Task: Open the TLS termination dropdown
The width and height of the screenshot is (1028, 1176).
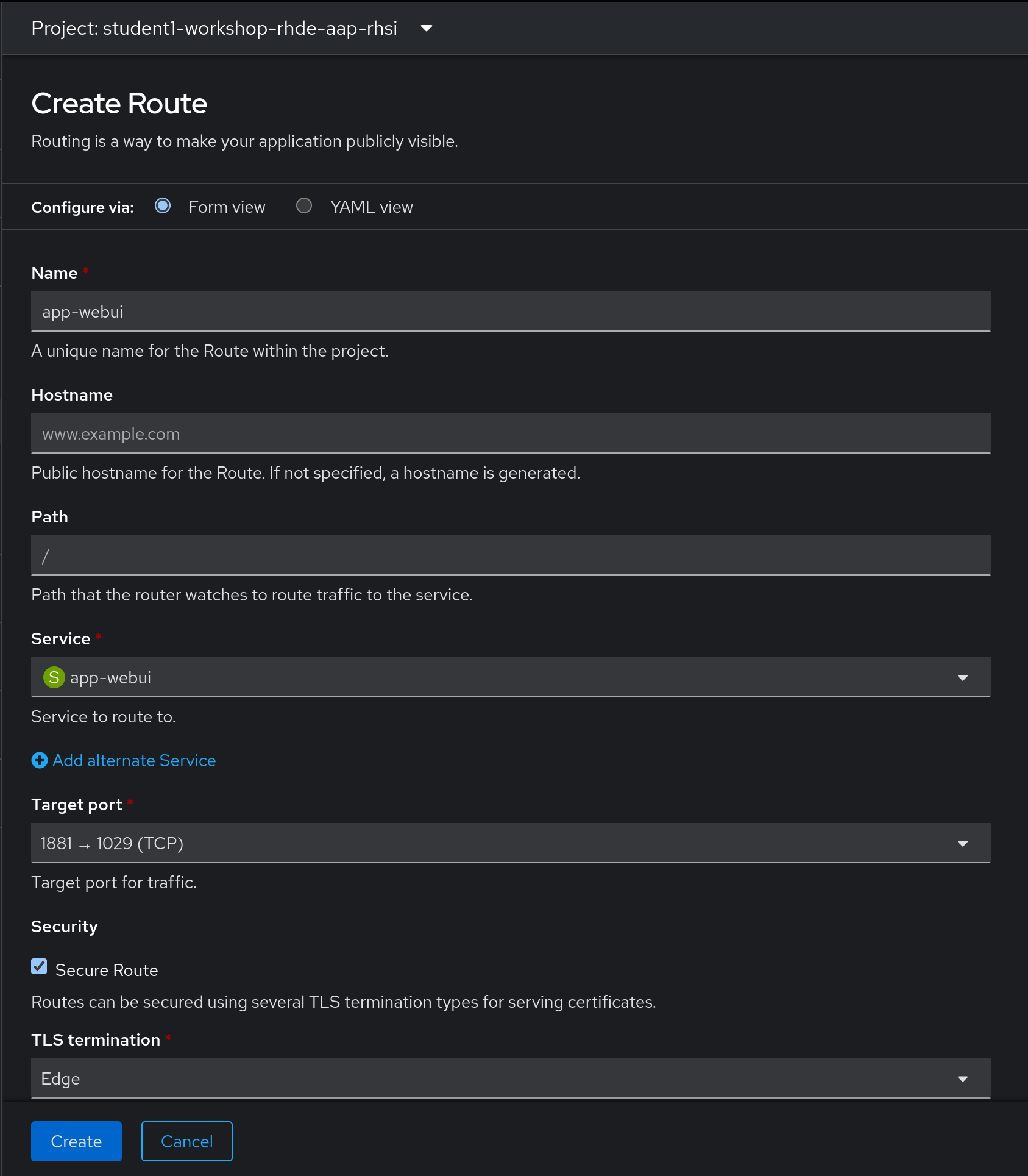Action: pos(511,1078)
